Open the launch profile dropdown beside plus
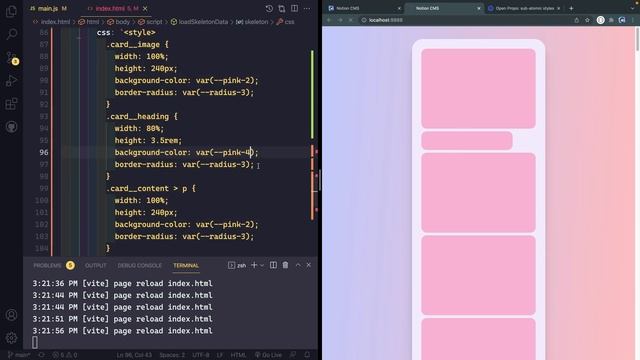Screen dimensions: 640x360 pyautogui.click(x=262, y=265)
